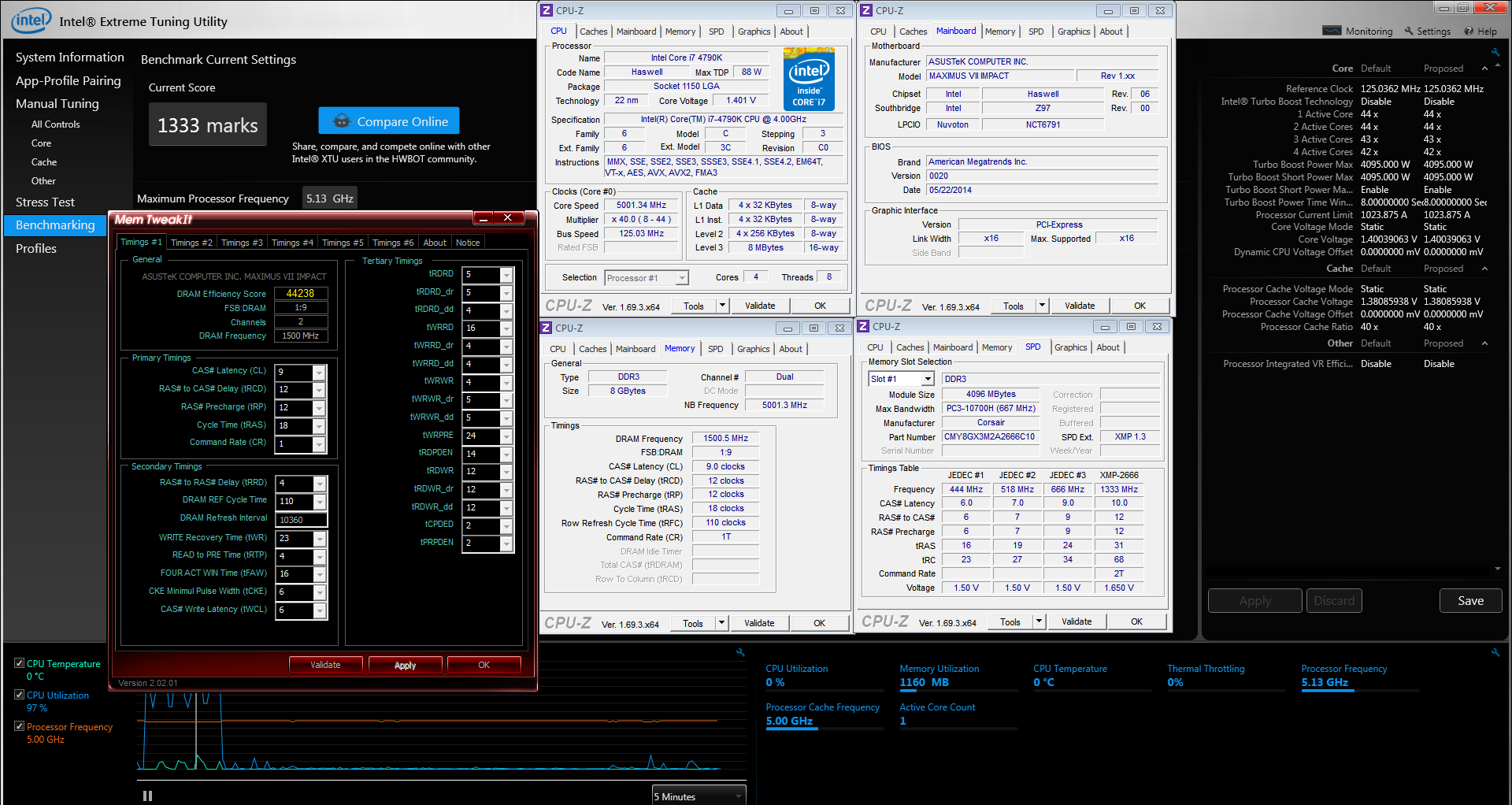Click the Intel Core i7 badge in CPU-Z
This screenshot has width=1512, height=805.
(809, 80)
